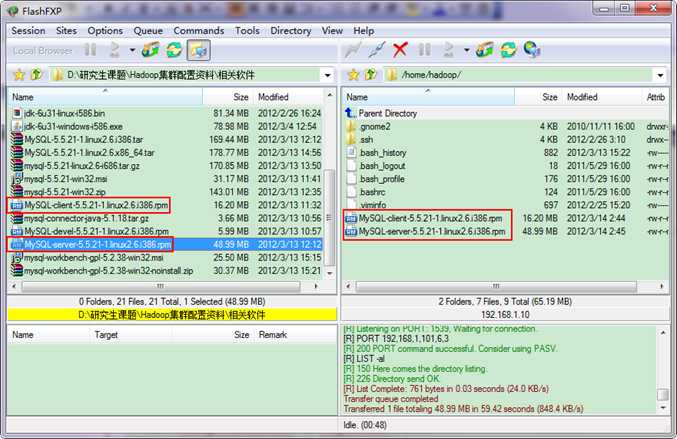Select .bash_history in remote list
677x439 pixels.
(x=506, y=153)
